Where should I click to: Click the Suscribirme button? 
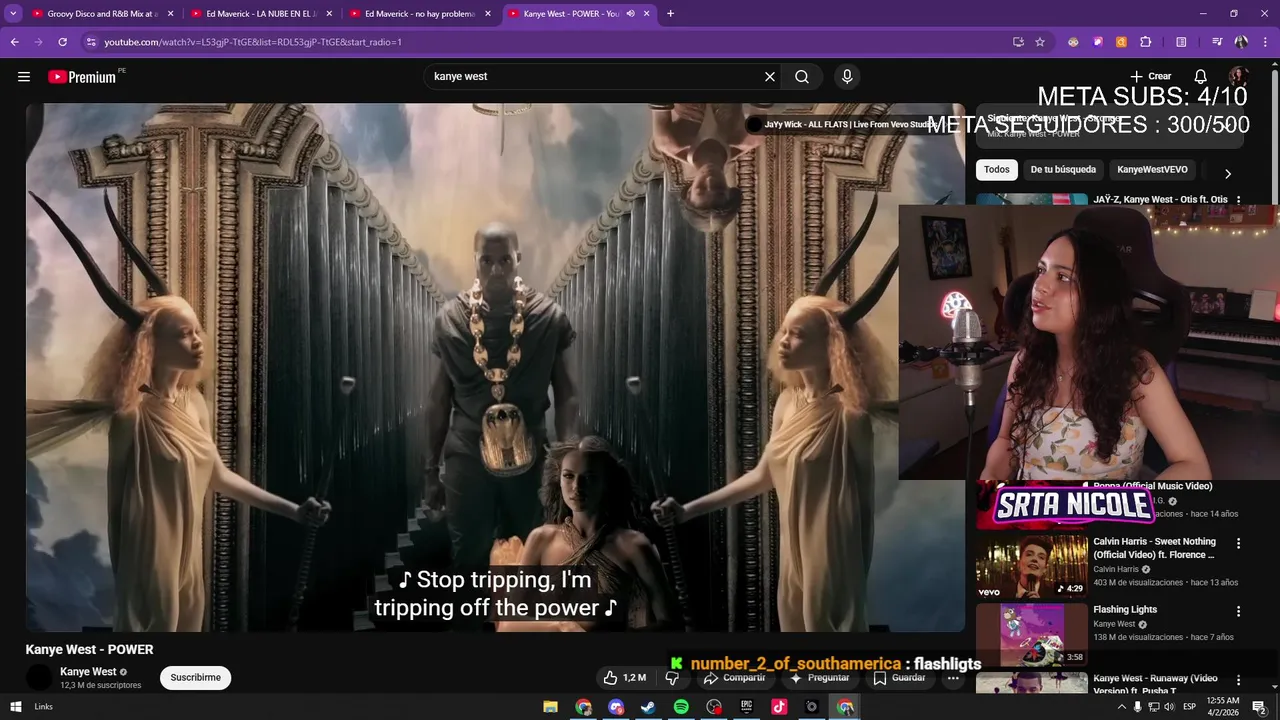point(195,678)
